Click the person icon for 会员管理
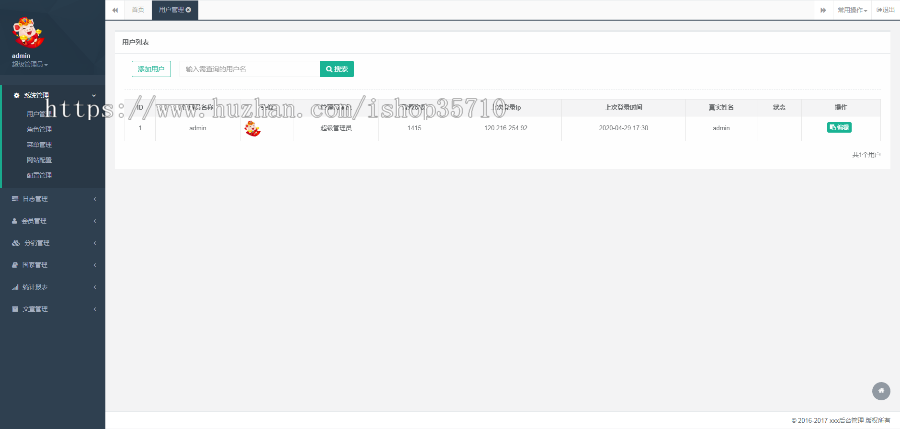Screen dimensions: 900x429 tap(15, 221)
